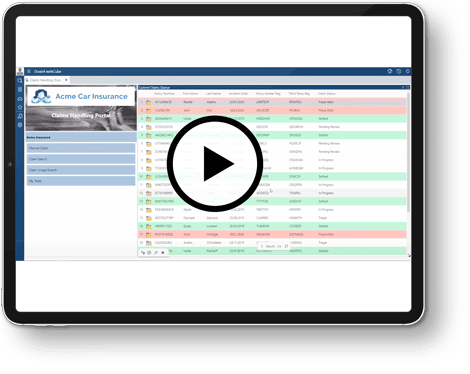This screenshot has width=470, height=374.
Task: Click the user avatar icon
Action: [x=20, y=71]
